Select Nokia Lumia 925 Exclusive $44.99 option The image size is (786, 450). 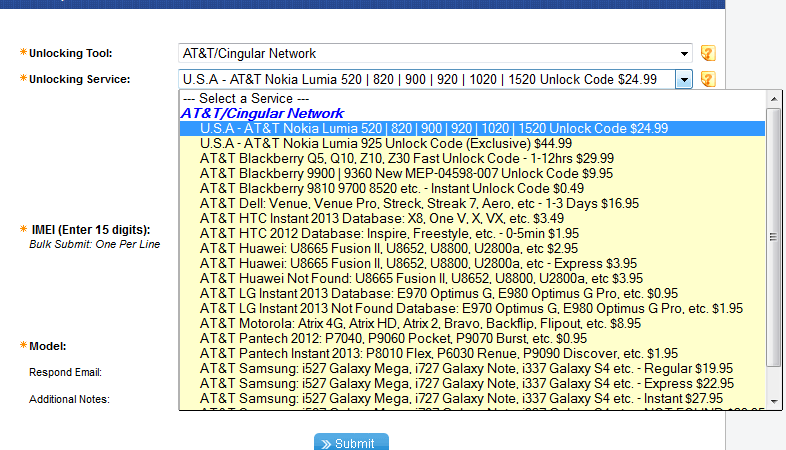472,143
